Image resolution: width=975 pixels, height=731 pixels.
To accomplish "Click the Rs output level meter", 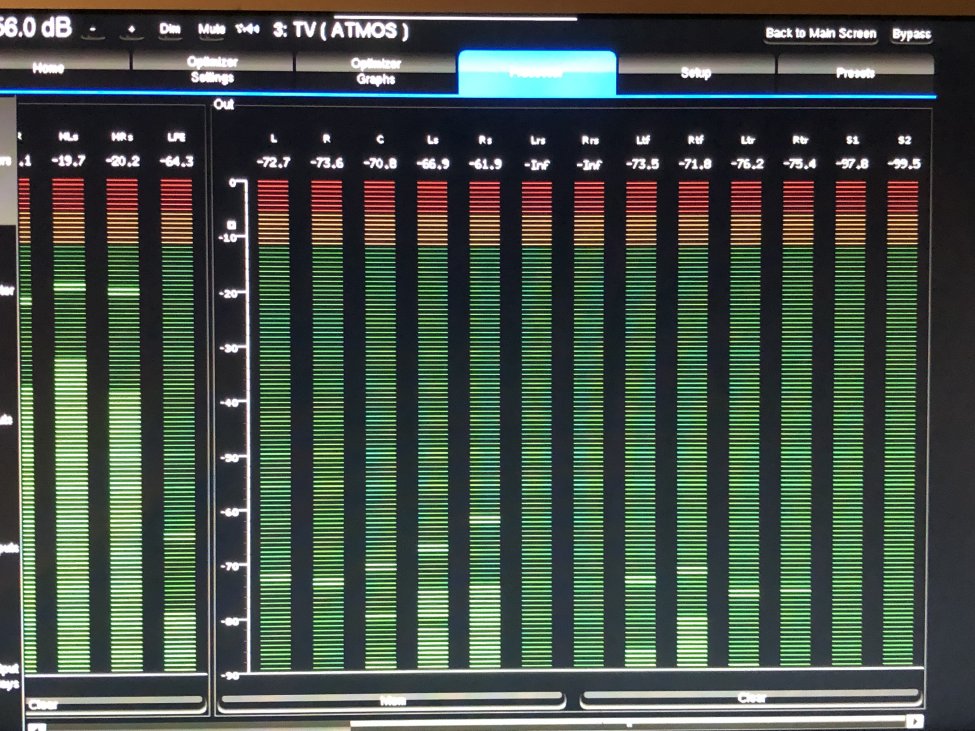I will (485, 425).
